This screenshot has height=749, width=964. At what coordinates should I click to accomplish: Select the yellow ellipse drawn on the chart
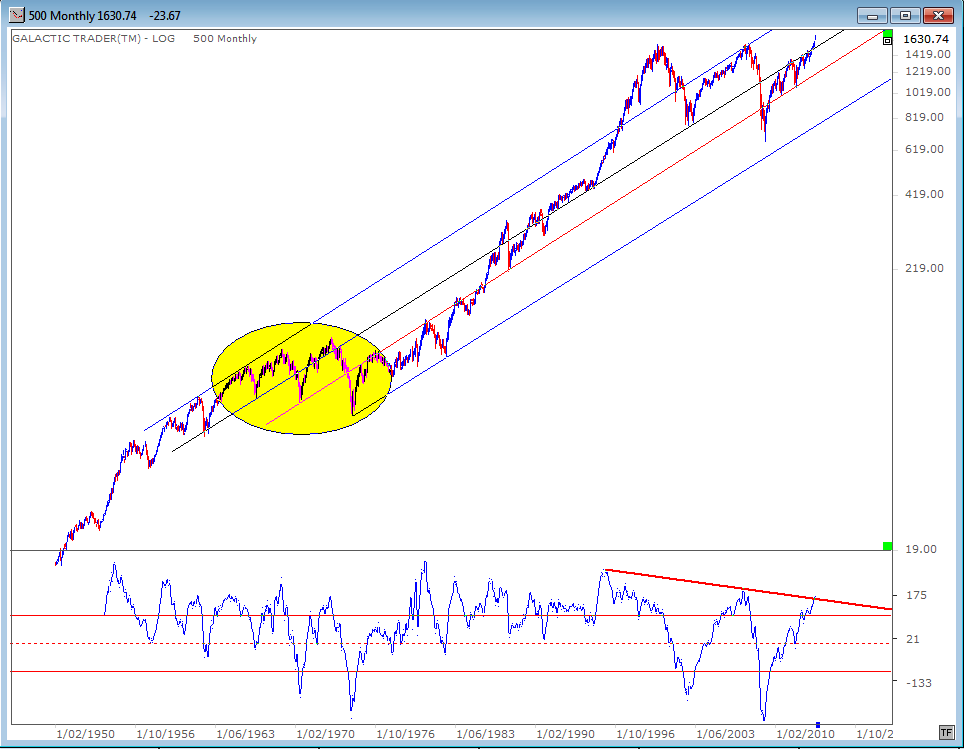coord(301,378)
